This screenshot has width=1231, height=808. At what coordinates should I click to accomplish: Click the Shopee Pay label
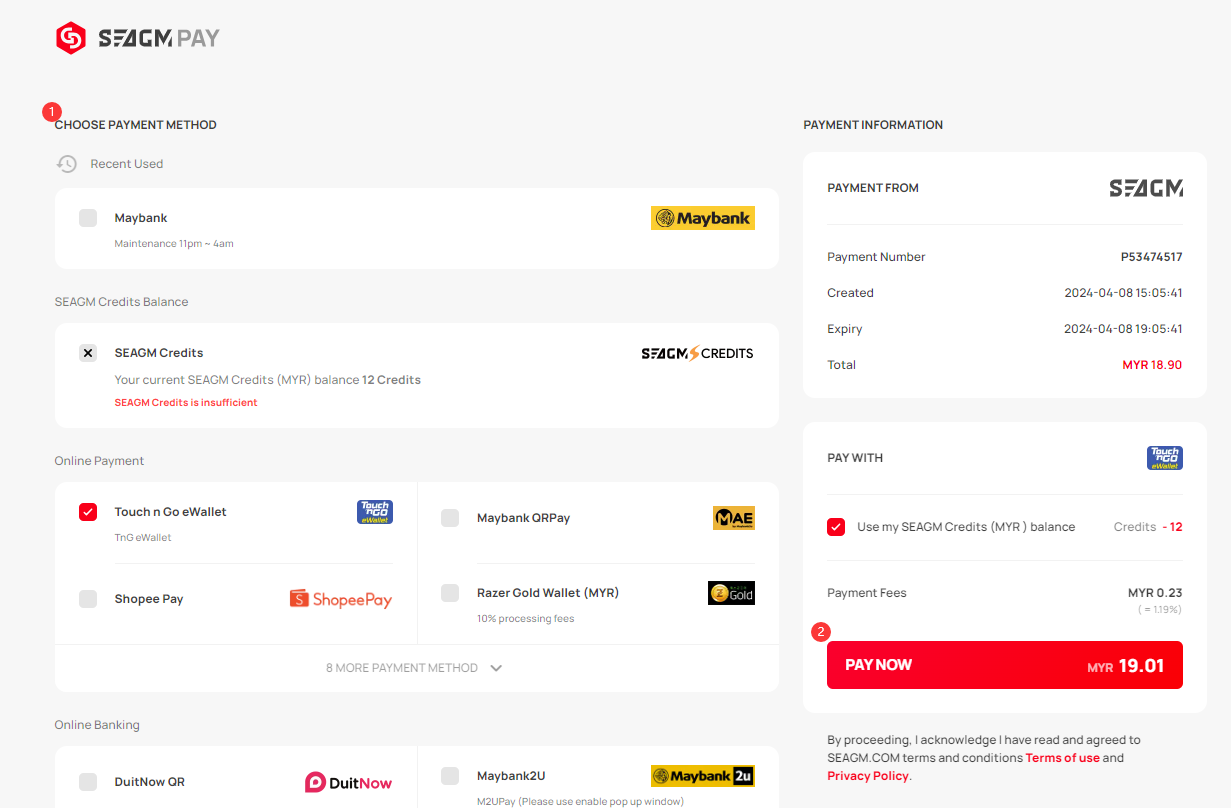(x=149, y=599)
